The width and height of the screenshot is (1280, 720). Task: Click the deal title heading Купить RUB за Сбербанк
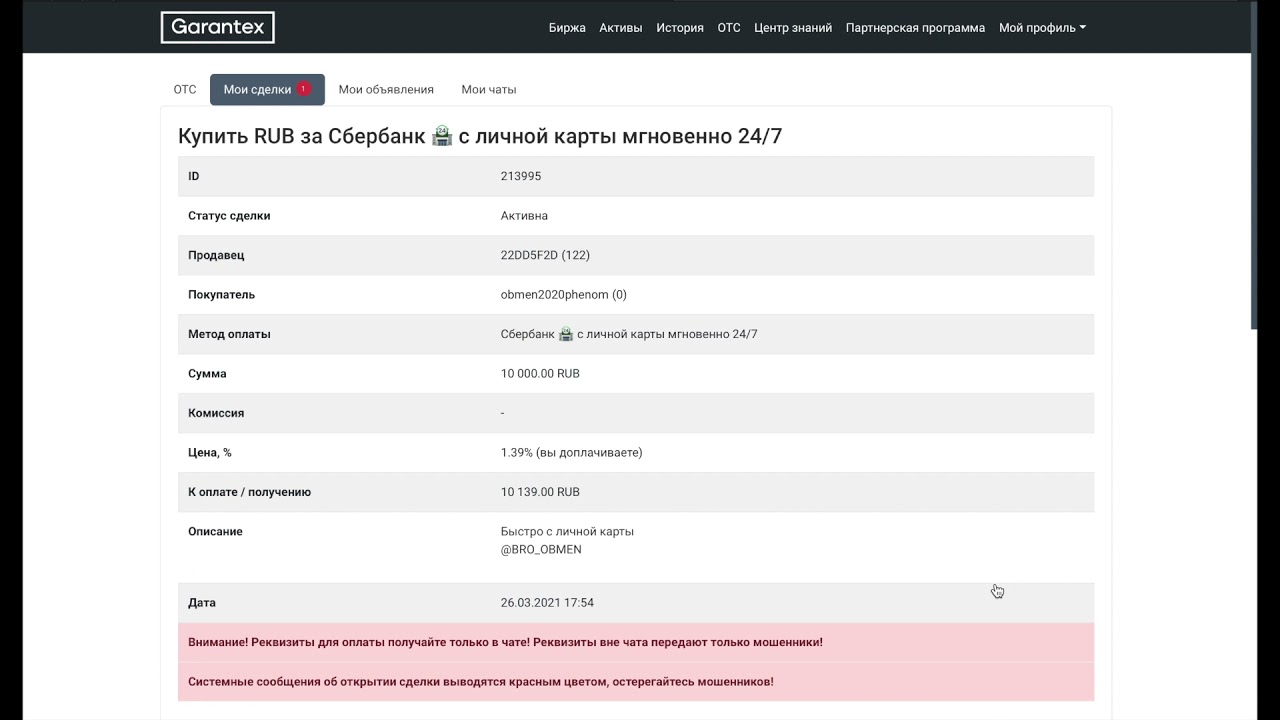coord(480,136)
